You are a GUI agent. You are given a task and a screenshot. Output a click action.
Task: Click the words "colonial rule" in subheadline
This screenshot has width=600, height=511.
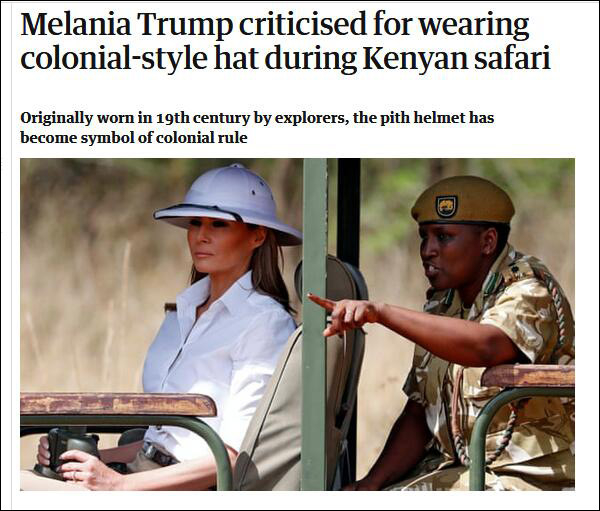pos(202,137)
